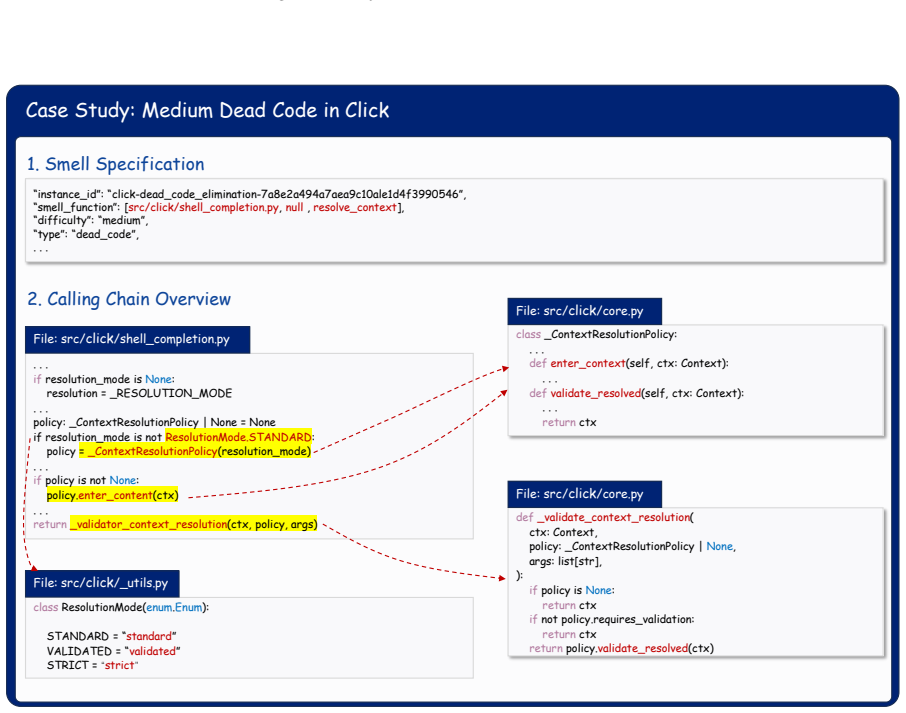Click the VALIDATED = "validated" enum line
Image resolution: width=906 pixels, height=713 pixels.
point(113,651)
